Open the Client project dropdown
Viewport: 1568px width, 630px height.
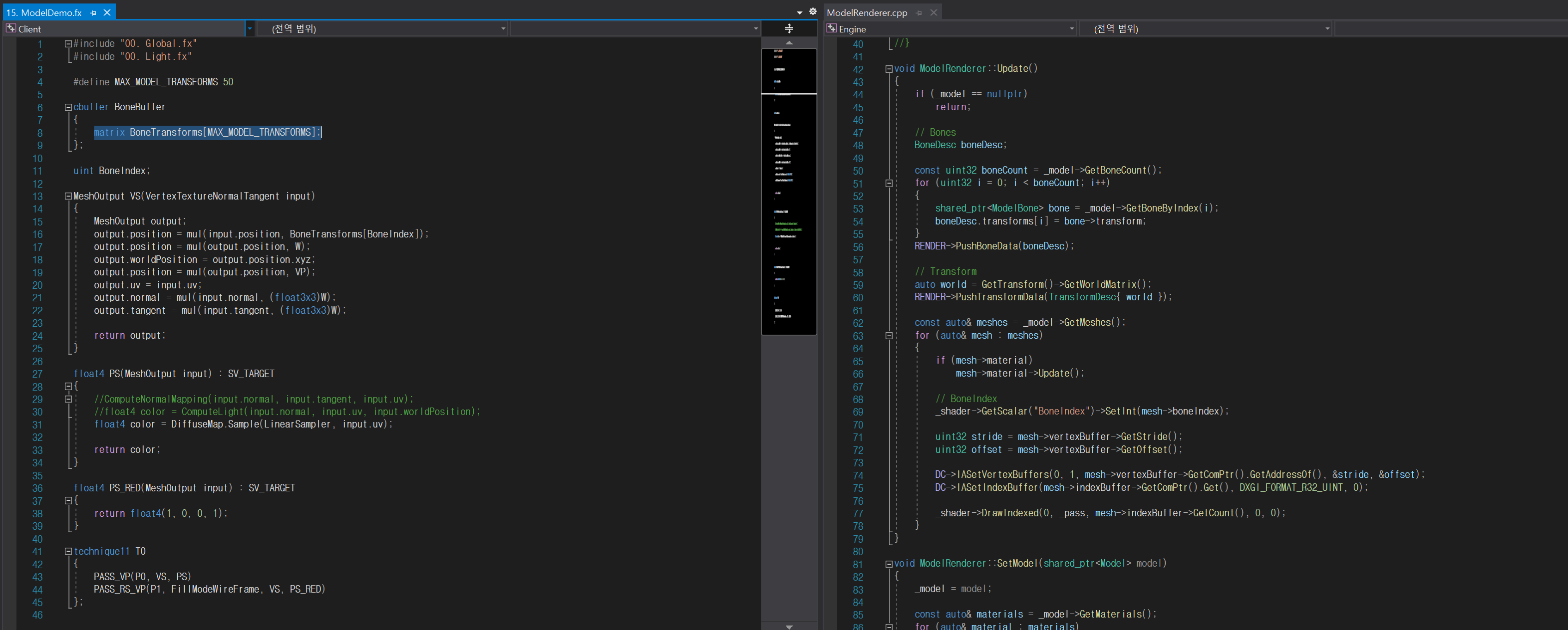point(250,28)
